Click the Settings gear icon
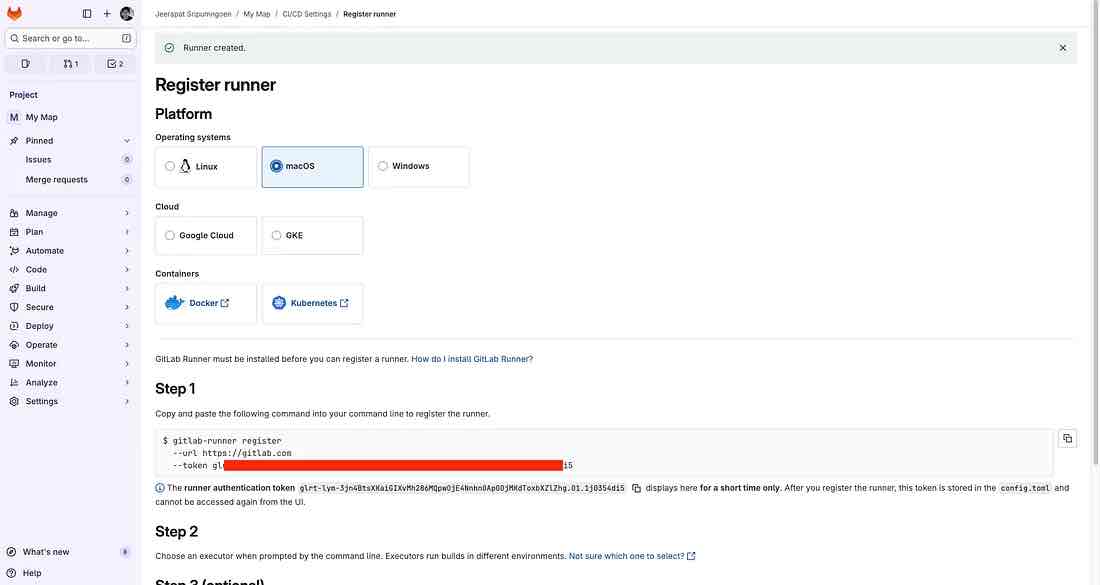The image size is (1100, 585). (x=14, y=402)
